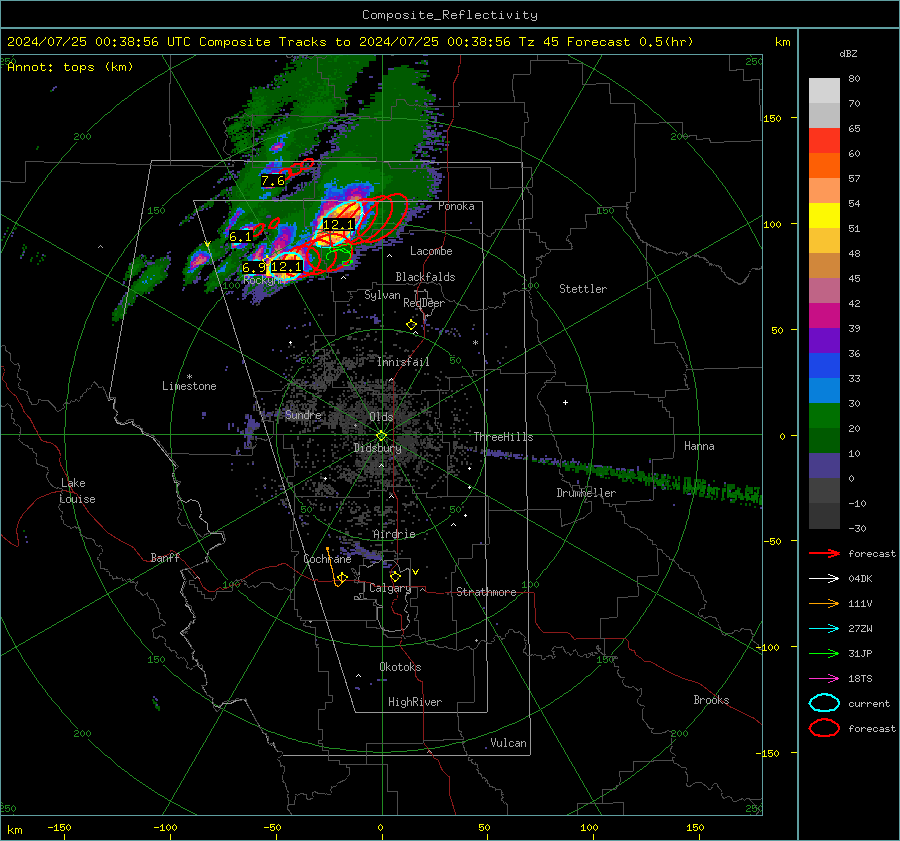Select the Banff label
The width and height of the screenshot is (900, 841).
coord(165,557)
